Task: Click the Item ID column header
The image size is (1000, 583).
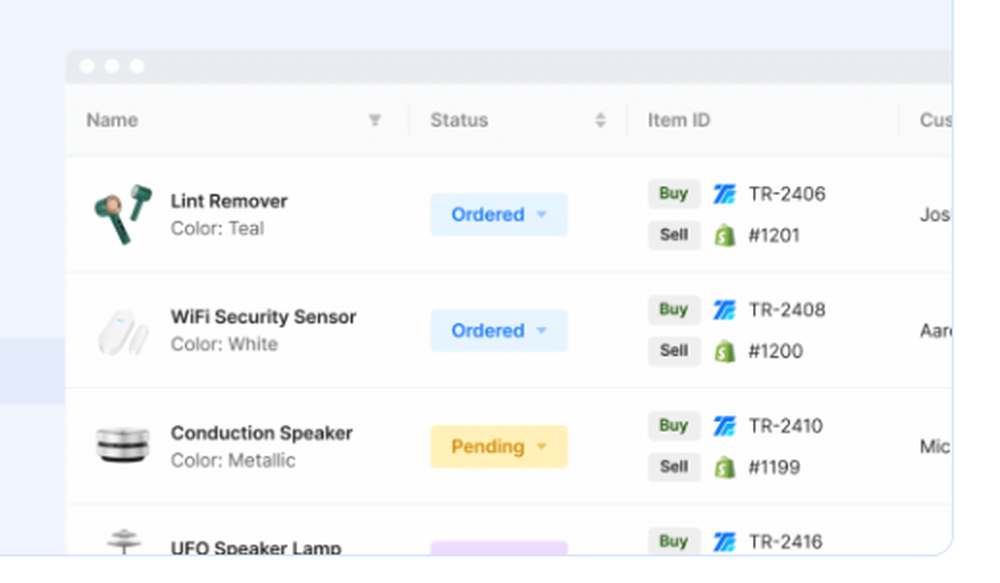Action: coord(679,120)
